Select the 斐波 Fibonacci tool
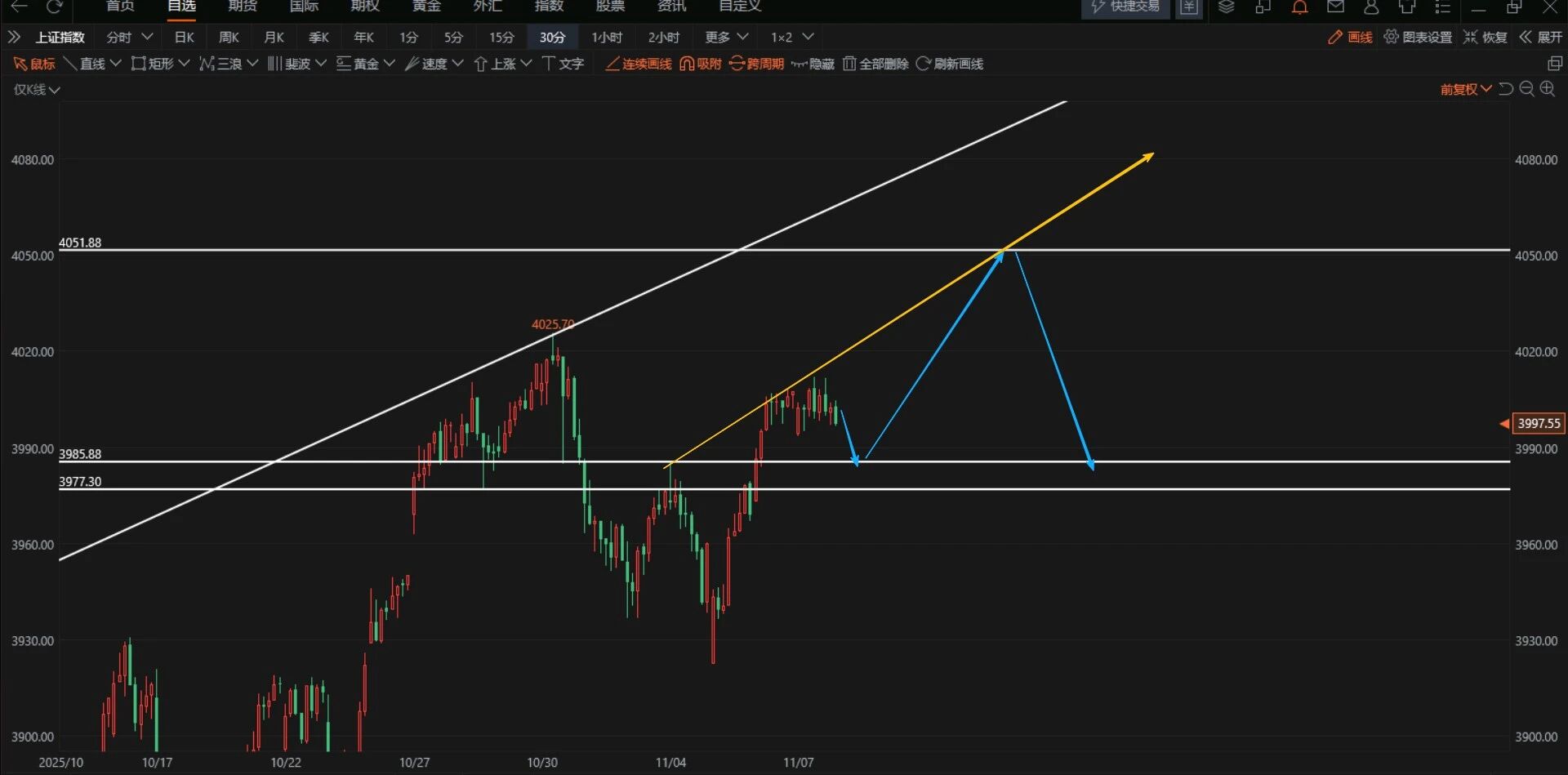This screenshot has width=1568, height=775. (x=289, y=64)
